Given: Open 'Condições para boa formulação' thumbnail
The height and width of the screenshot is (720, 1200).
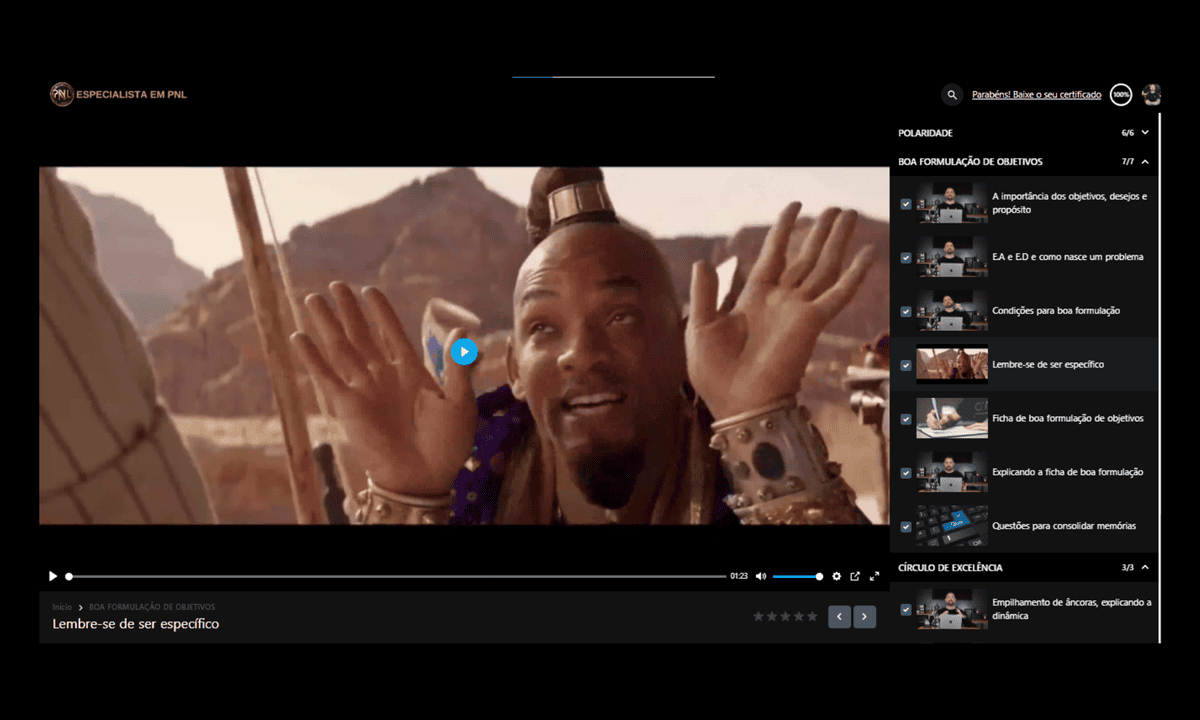Looking at the screenshot, I should (952, 311).
